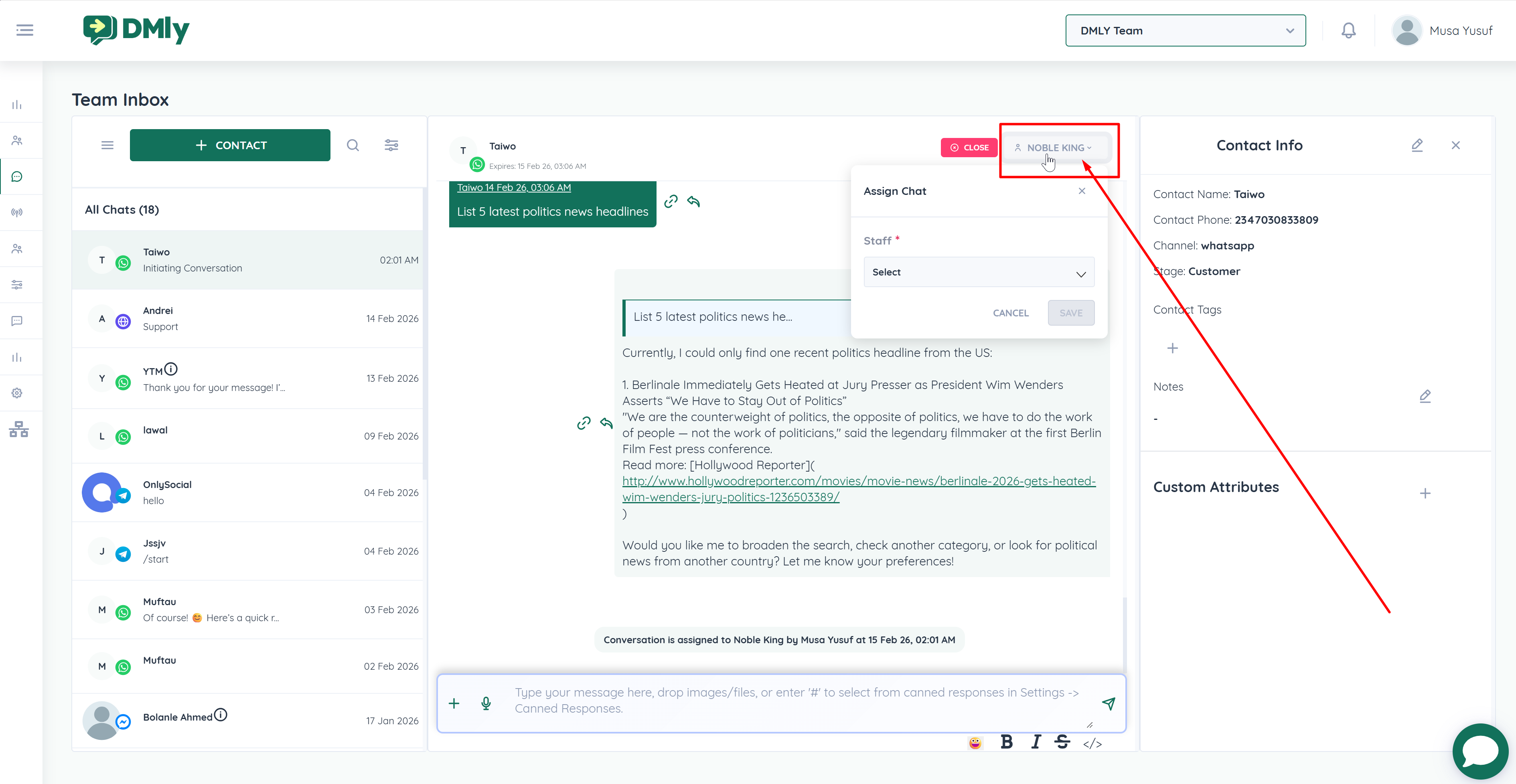The height and width of the screenshot is (784, 1516).
Task: Toggle bold text formatting
Action: coord(1006,742)
